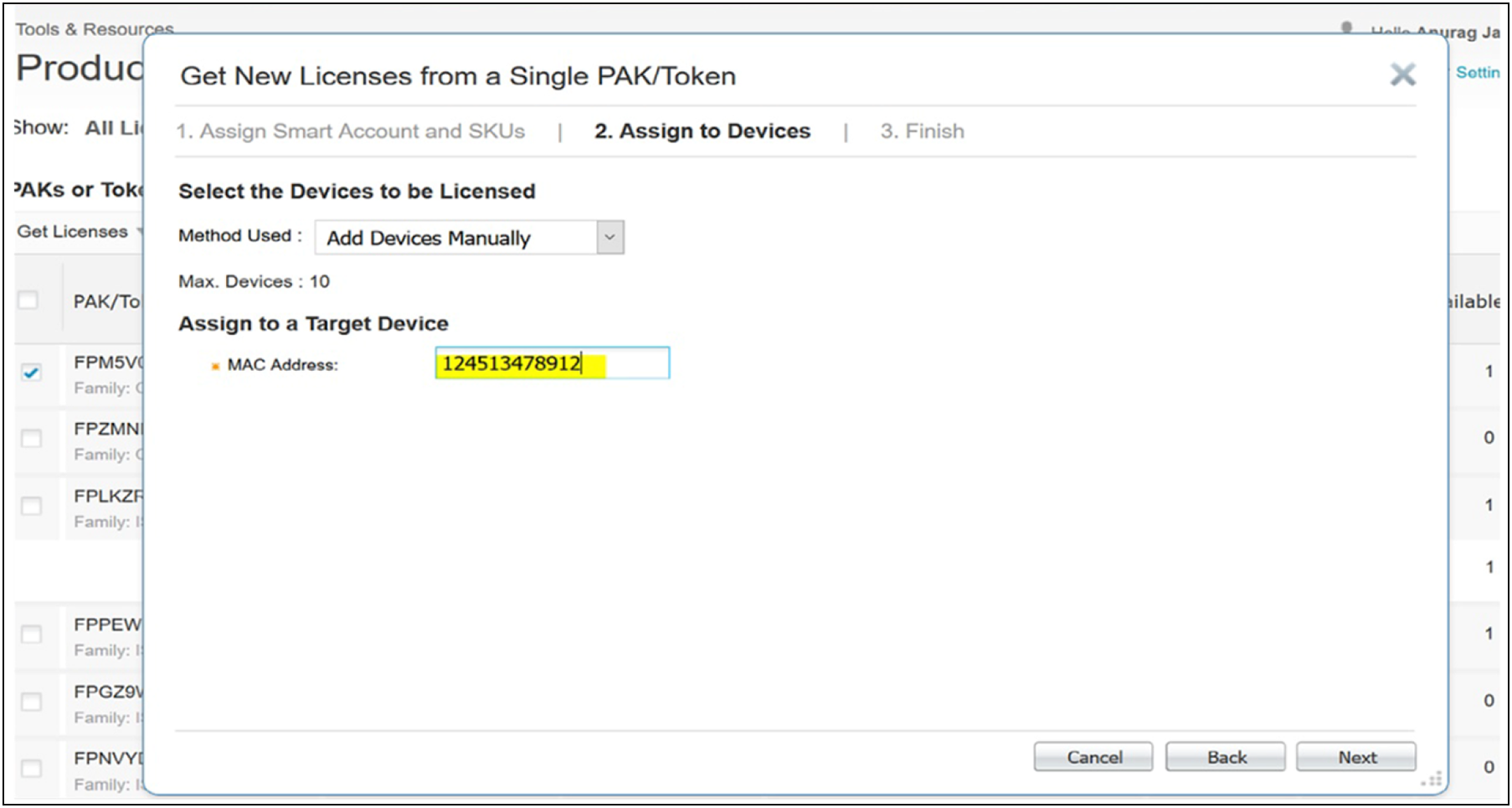Cancel the license assignment dialog
1512x808 pixels.
1093,757
